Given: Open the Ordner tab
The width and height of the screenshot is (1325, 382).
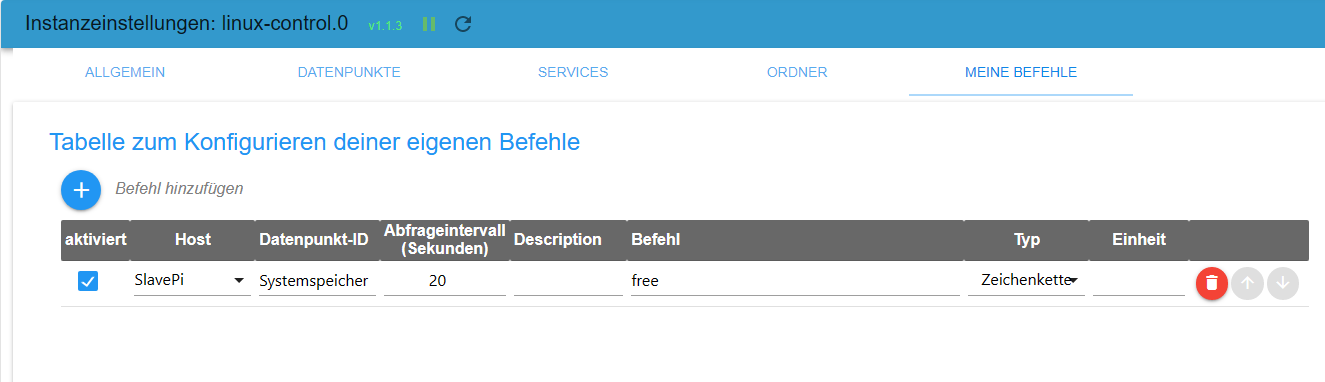Looking at the screenshot, I should (x=797, y=72).
